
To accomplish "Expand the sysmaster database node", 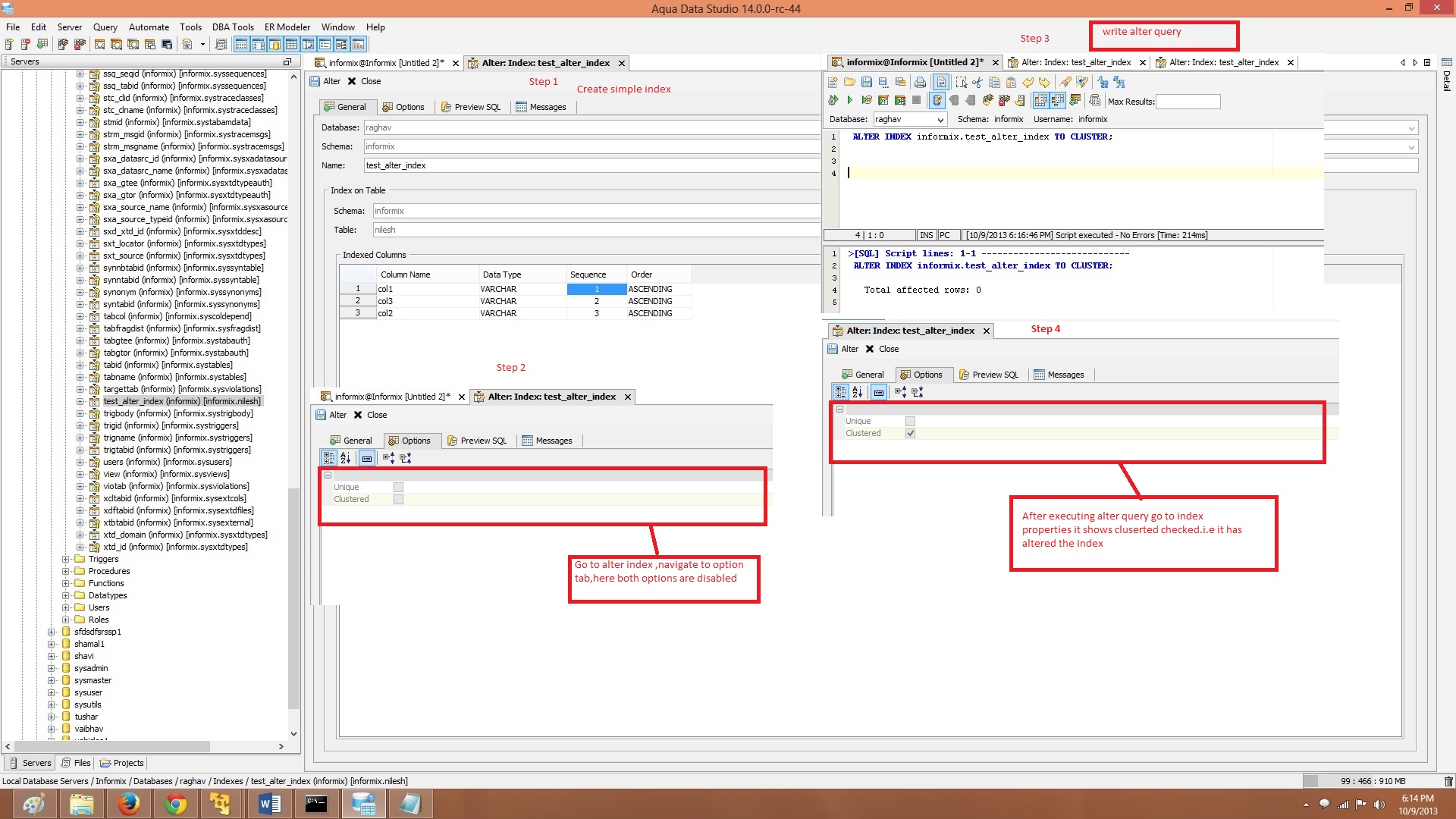I will tap(52, 680).
